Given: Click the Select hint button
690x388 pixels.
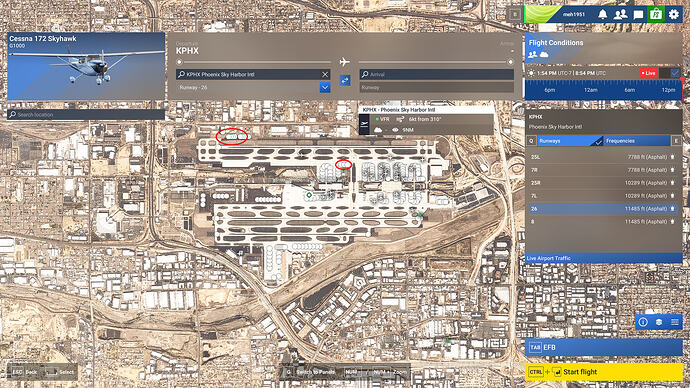Looking at the screenshot, I should point(60,372).
